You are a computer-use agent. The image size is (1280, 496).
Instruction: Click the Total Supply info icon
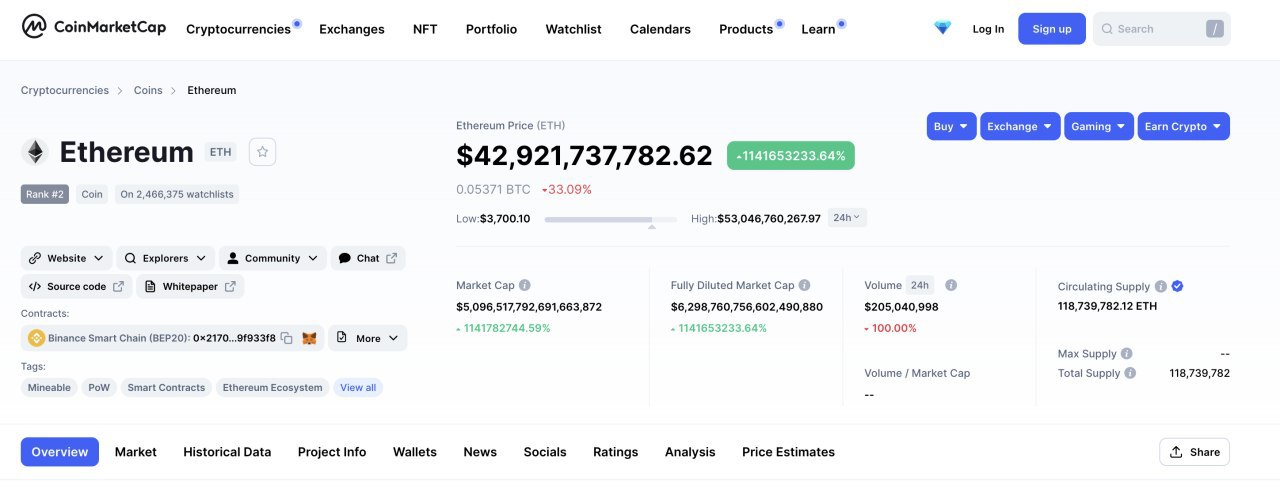[1130, 373]
